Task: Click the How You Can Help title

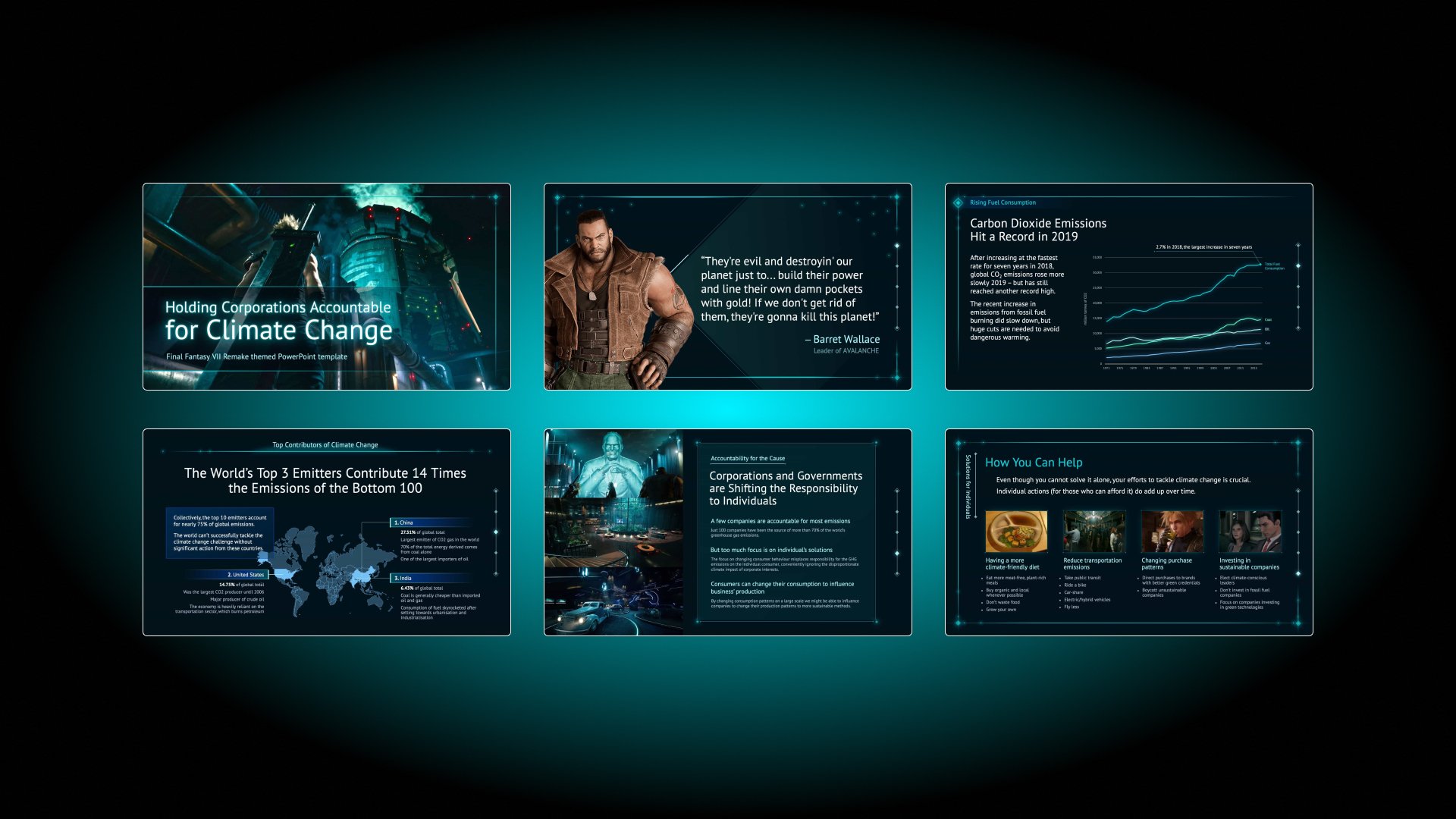Action: [x=1033, y=463]
